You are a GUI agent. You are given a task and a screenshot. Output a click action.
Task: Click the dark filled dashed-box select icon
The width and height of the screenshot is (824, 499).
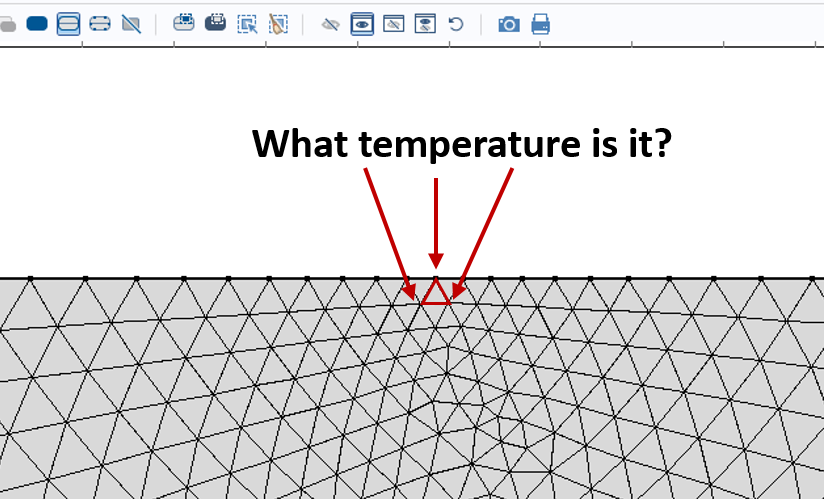[x=215, y=23]
